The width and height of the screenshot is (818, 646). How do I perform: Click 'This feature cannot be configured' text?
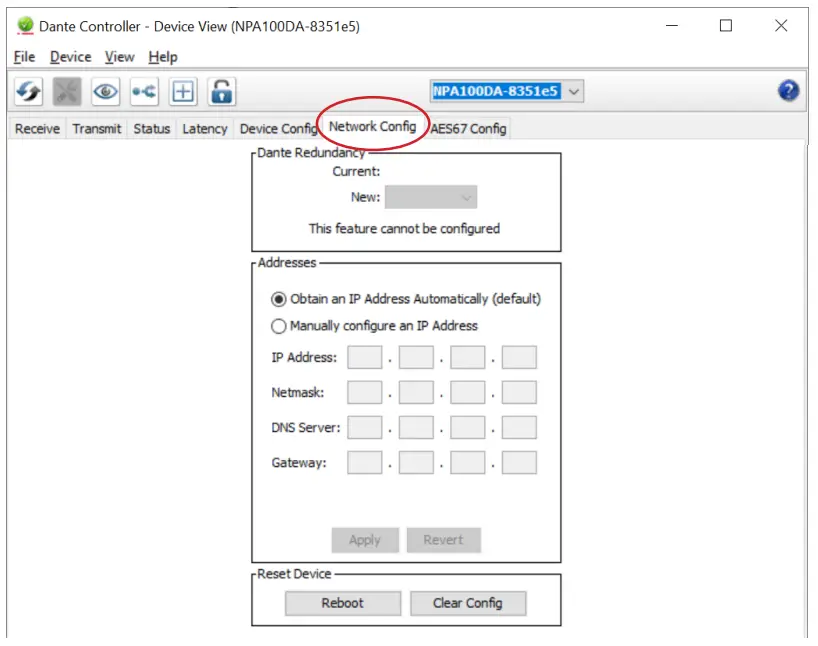[x=404, y=229]
